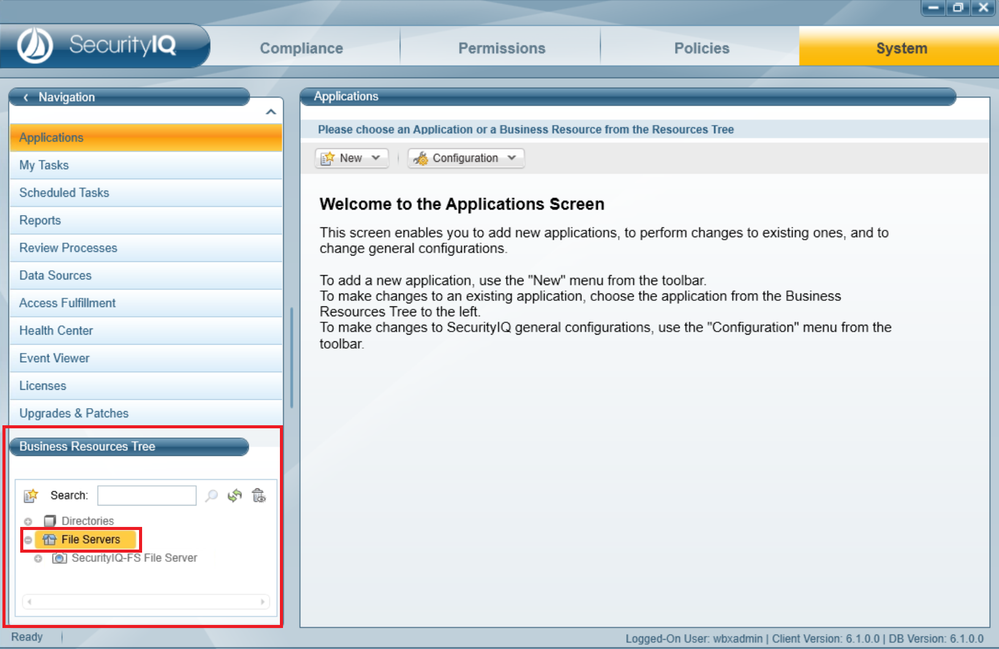Select Reports in the navigation panel

[x=40, y=220]
